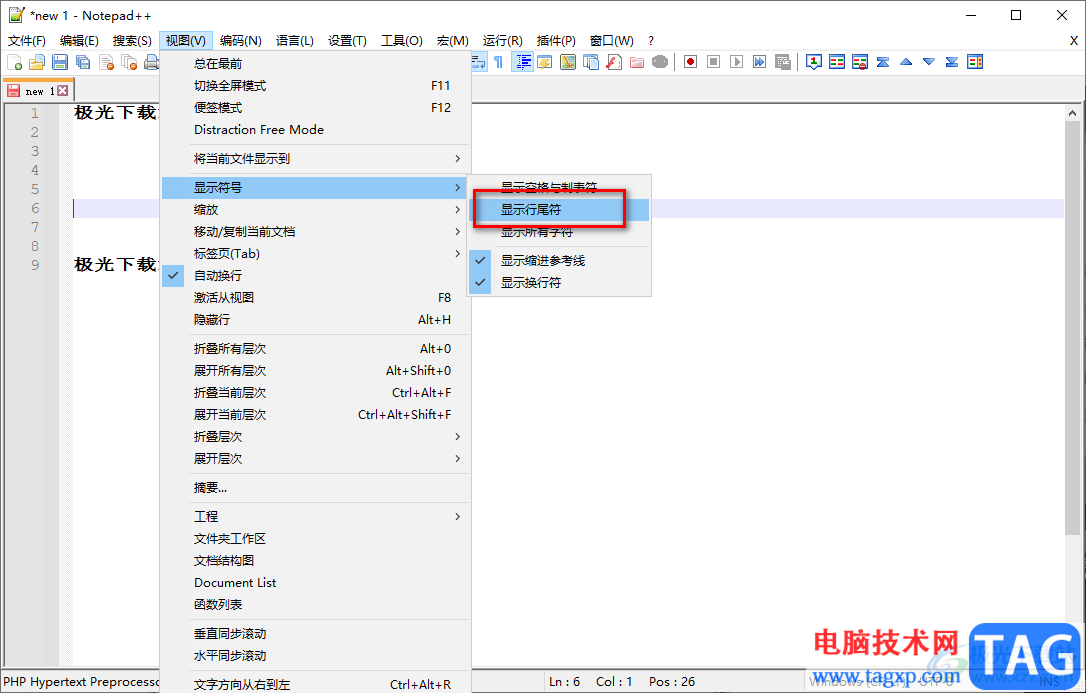Open the Function List toolbar icon
The height and width of the screenshot is (693, 1086).
point(614,62)
